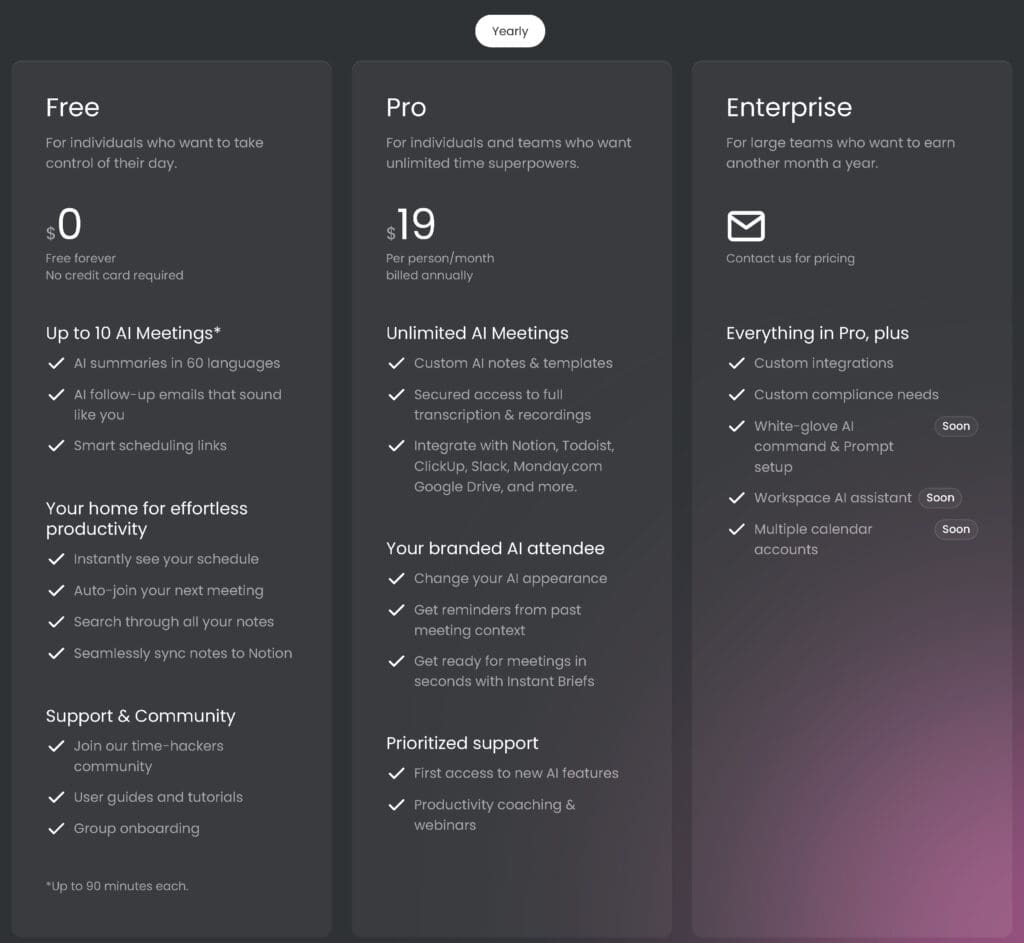Viewport: 1024px width, 943px height.
Task: Select the Free plan heading
Action: coord(73,107)
